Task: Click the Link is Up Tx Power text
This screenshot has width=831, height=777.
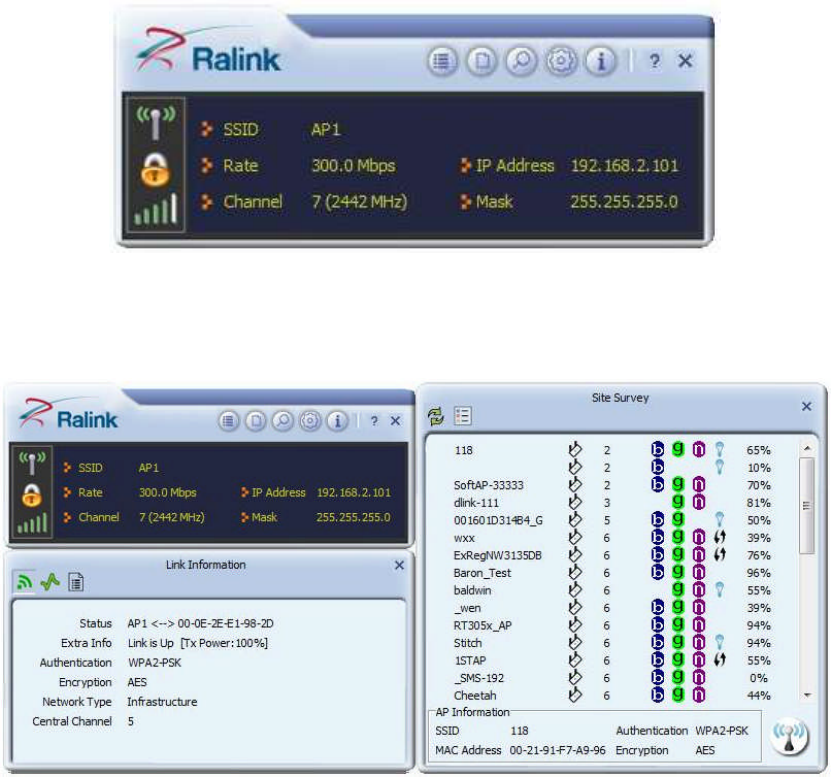Action: pos(198,643)
